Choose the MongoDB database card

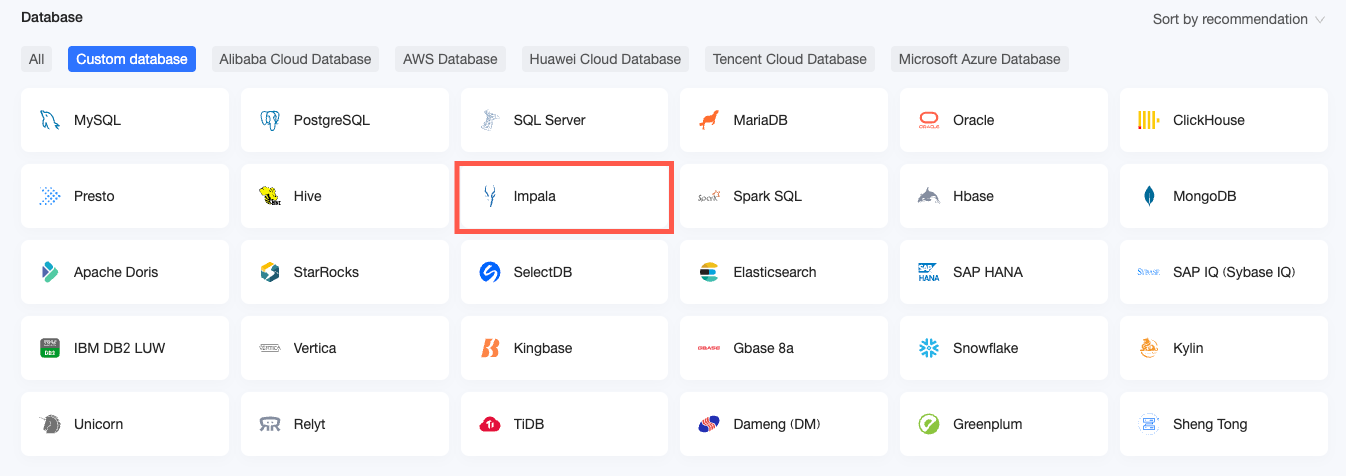[1224, 196]
